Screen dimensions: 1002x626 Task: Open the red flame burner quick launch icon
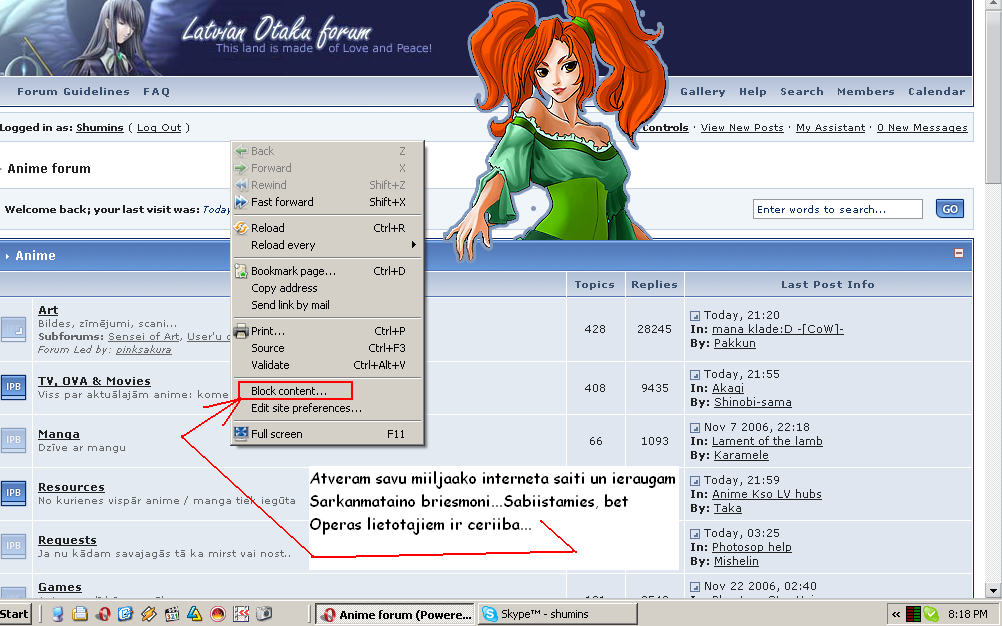(x=218, y=615)
